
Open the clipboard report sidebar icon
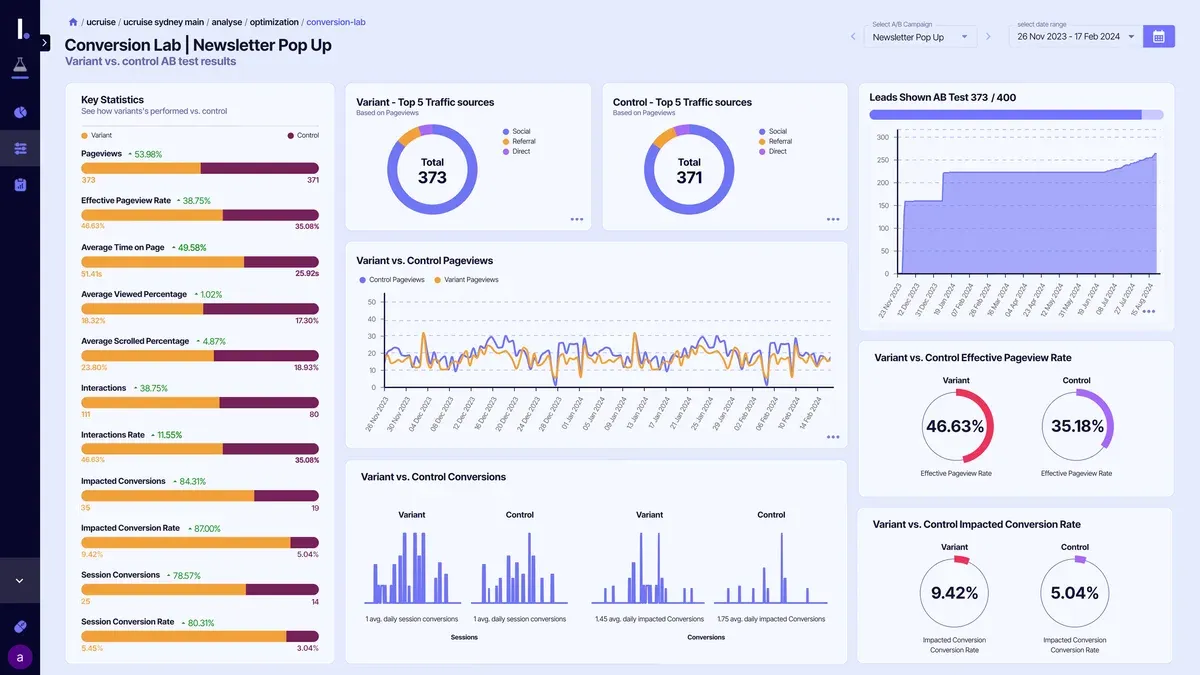pos(20,185)
